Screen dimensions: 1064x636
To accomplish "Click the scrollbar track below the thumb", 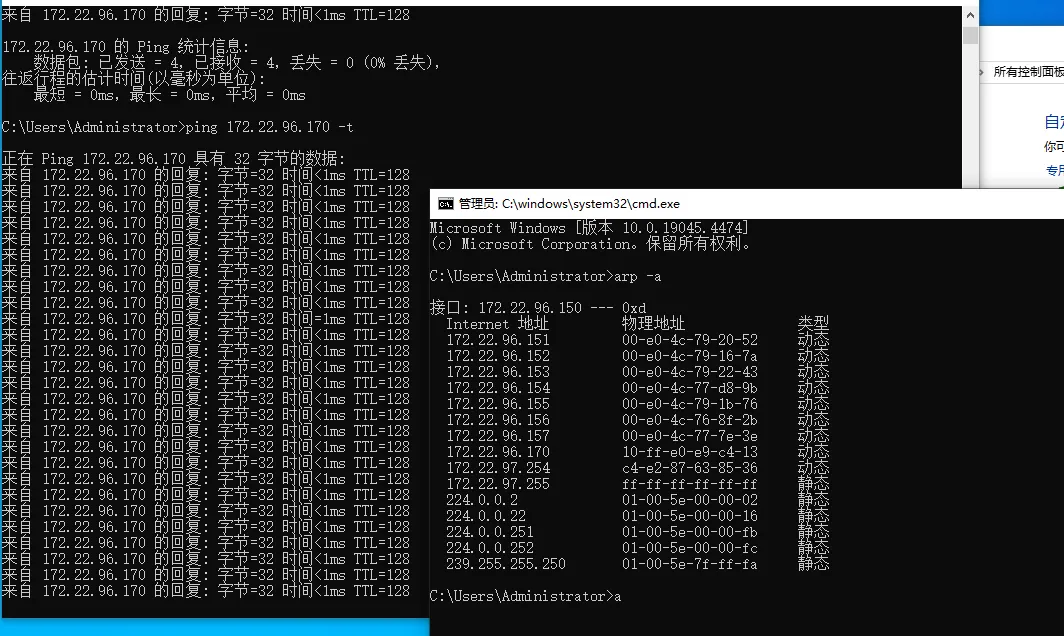I will [970, 120].
